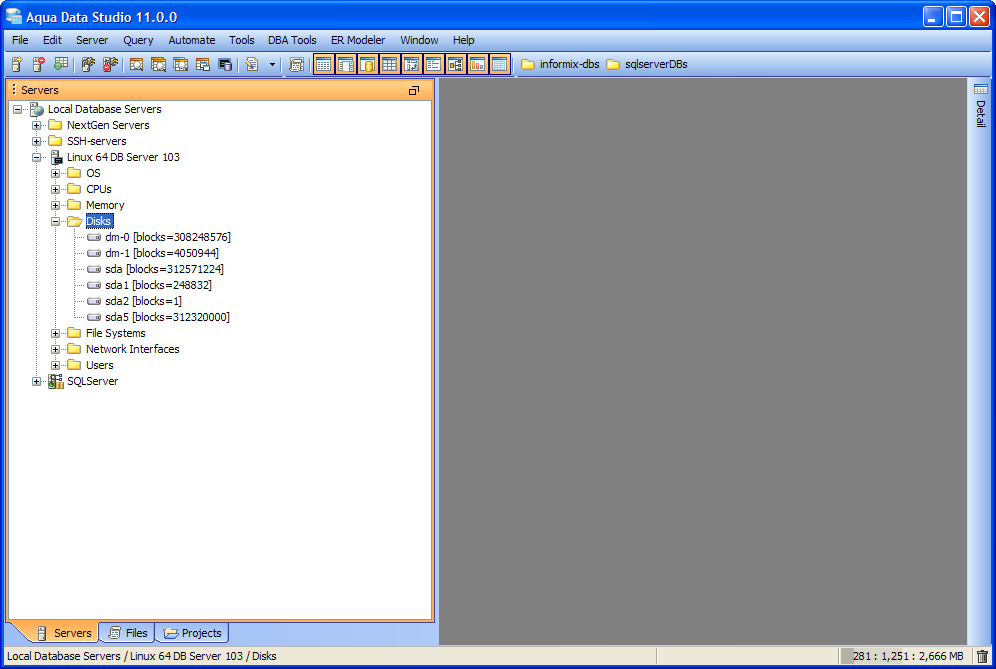
Task: Toggle the highlighted list form panel button
Action: (433, 64)
